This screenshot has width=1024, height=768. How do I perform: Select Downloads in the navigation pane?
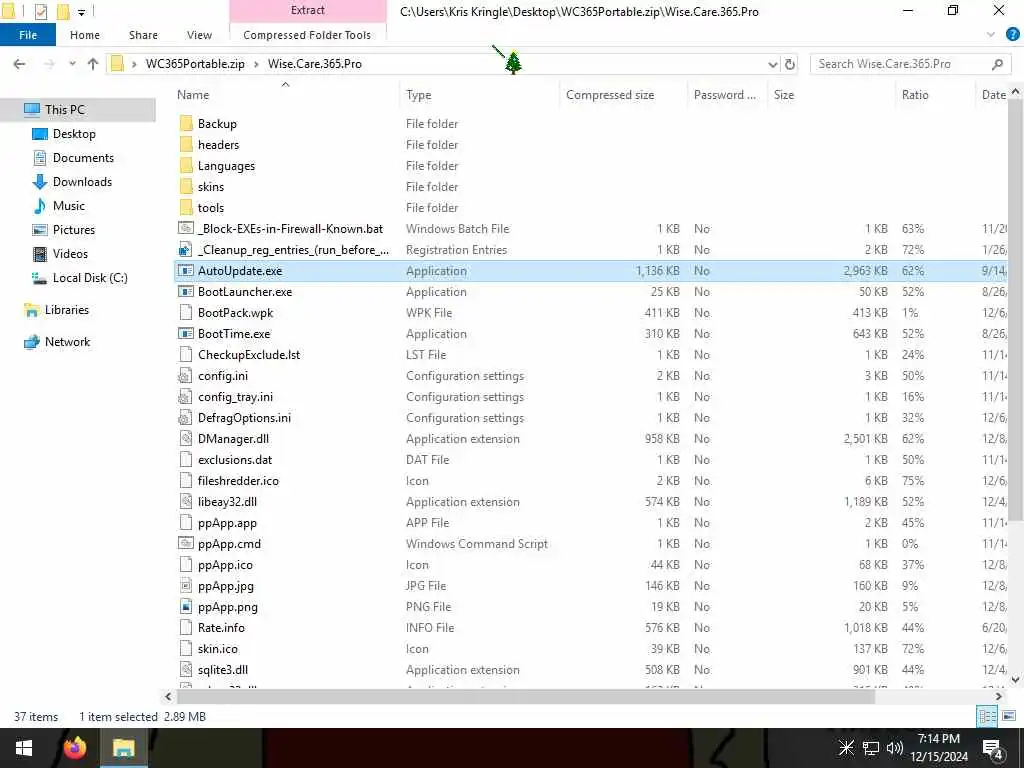[82, 182]
